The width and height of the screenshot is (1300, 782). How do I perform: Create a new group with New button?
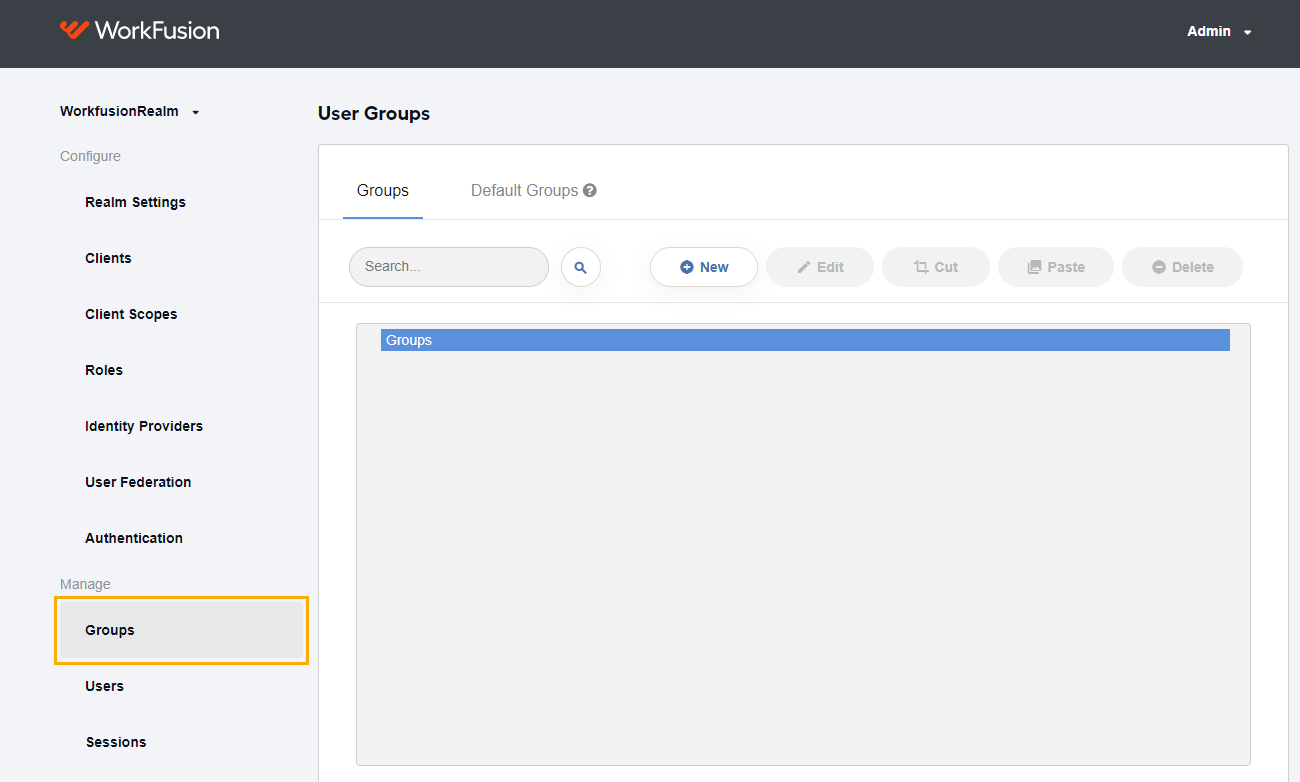pyautogui.click(x=704, y=267)
